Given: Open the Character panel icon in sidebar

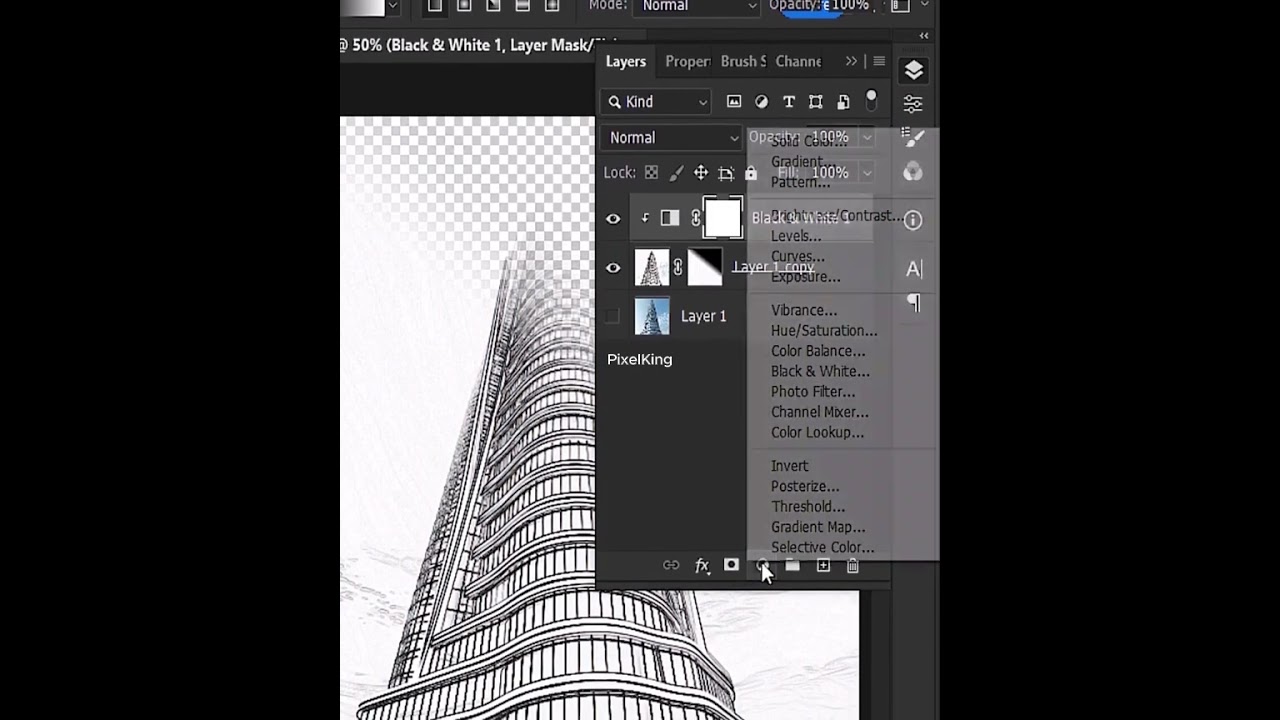Looking at the screenshot, I should coord(913,268).
